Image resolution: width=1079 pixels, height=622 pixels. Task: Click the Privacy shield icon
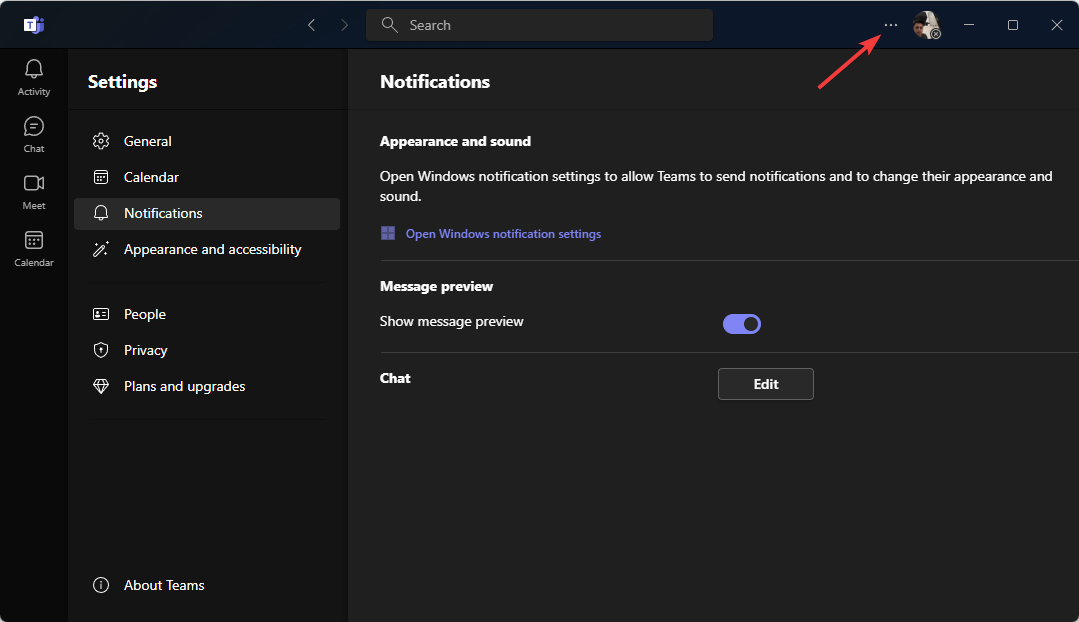tap(101, 350)
